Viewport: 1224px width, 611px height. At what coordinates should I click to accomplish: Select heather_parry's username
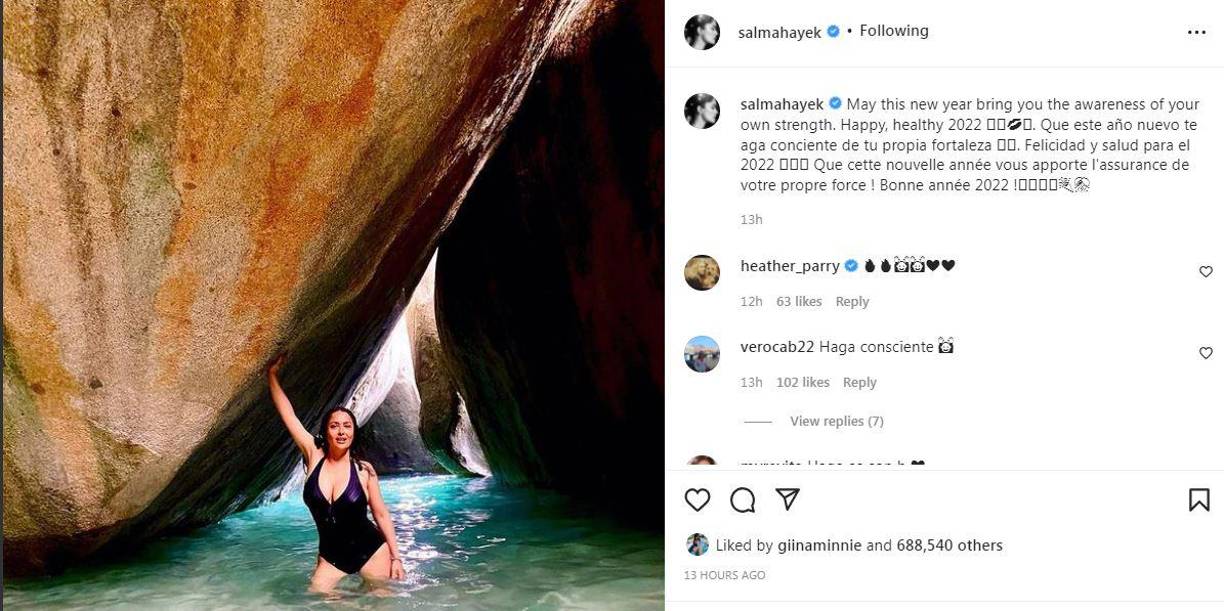pos(789,265)
